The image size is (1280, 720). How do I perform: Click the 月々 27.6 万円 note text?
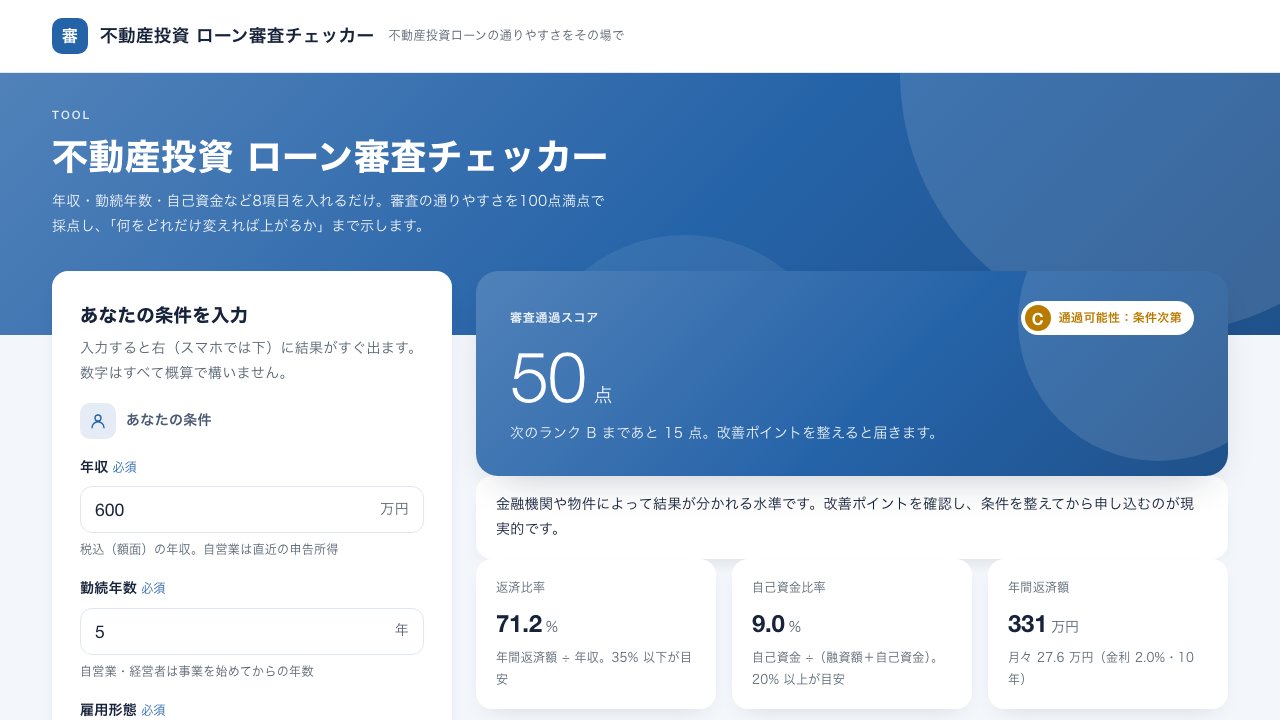pyautogui.click(x=1101, y=668)
